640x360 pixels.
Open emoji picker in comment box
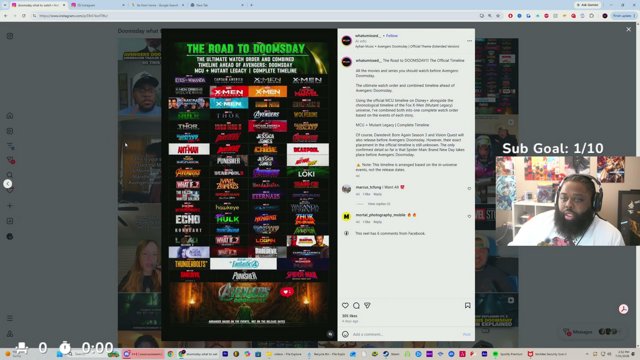(x=345, y=334)
